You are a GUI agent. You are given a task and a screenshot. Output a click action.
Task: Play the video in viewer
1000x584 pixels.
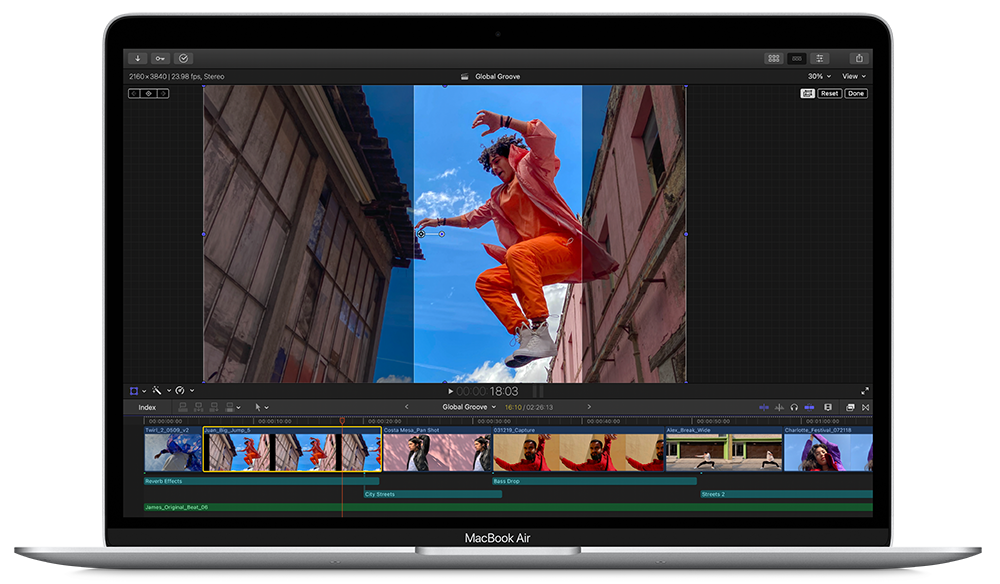pyautogui.click(x=450, y=391)
